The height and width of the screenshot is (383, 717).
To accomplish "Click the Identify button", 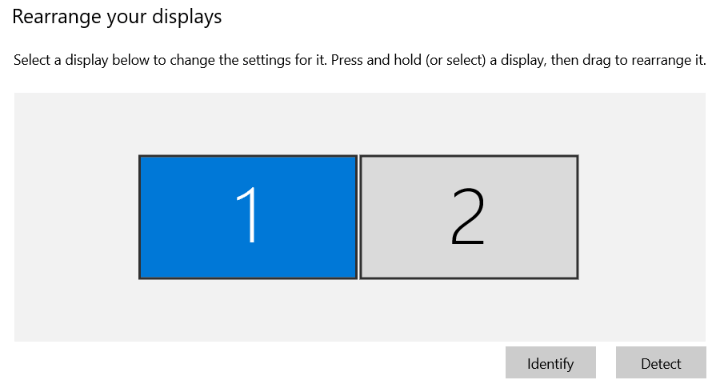I will [551, 363].
